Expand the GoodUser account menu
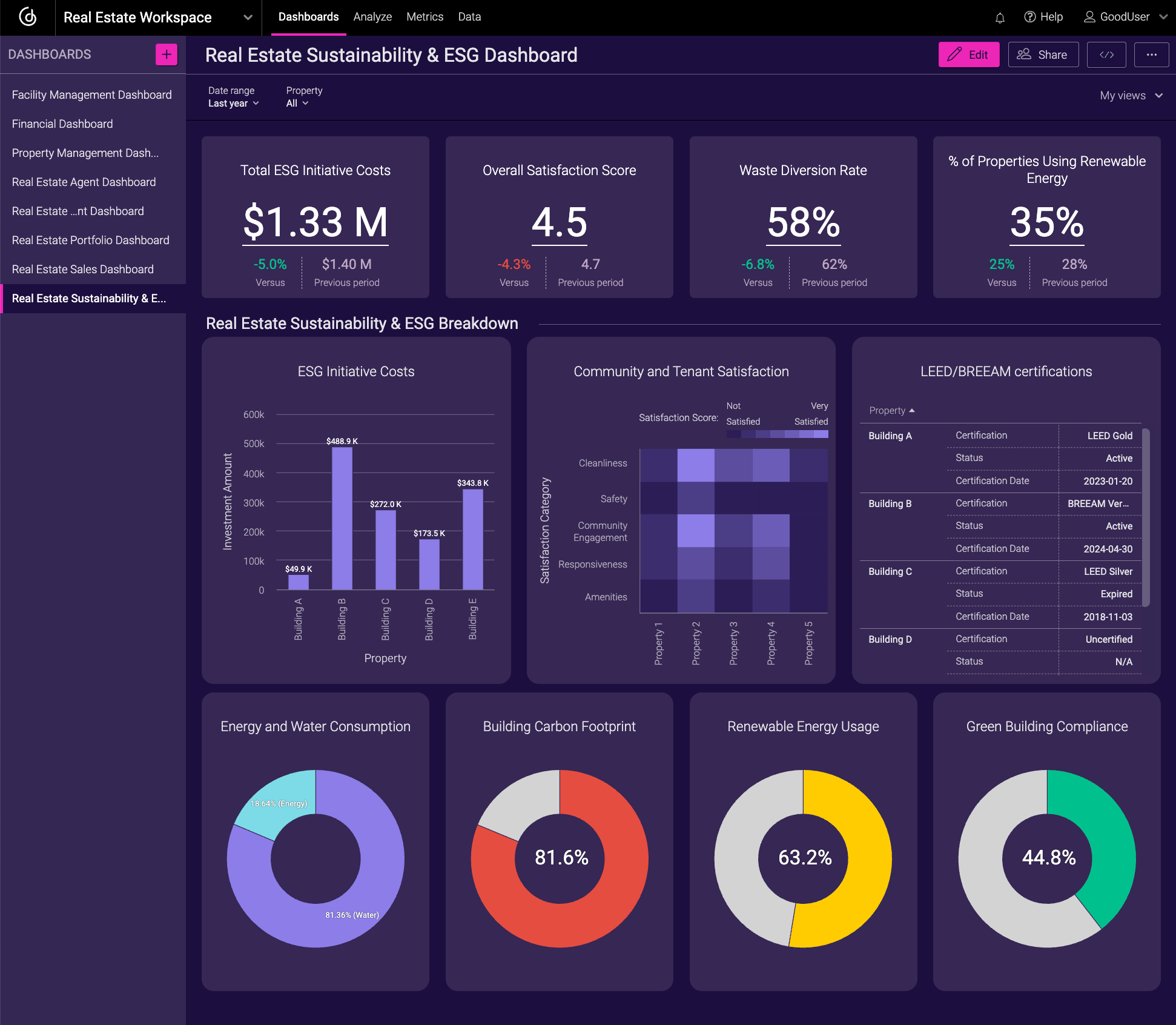The height and width of the screenshot is (1025, 1176). coord(1125,17)
